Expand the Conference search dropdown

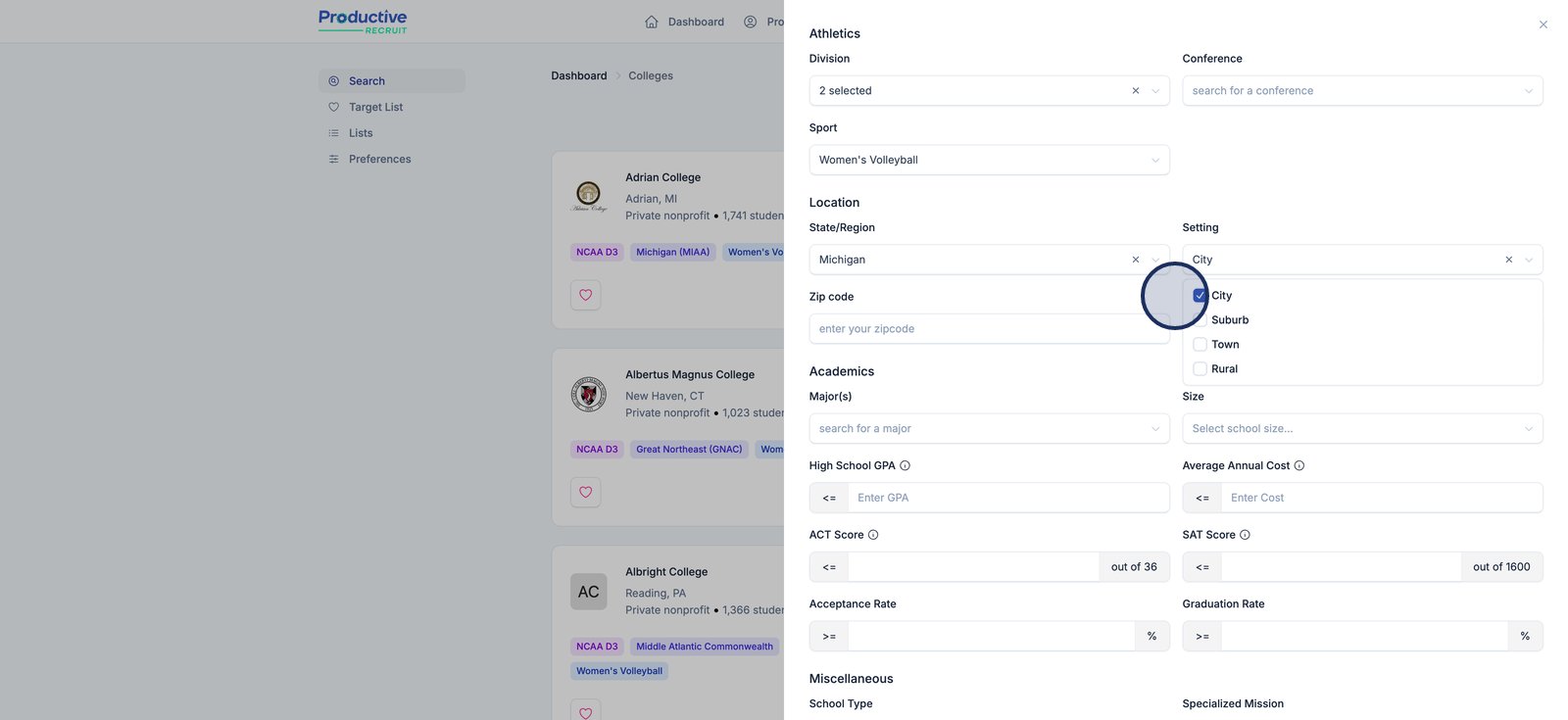pos(1361,91)
